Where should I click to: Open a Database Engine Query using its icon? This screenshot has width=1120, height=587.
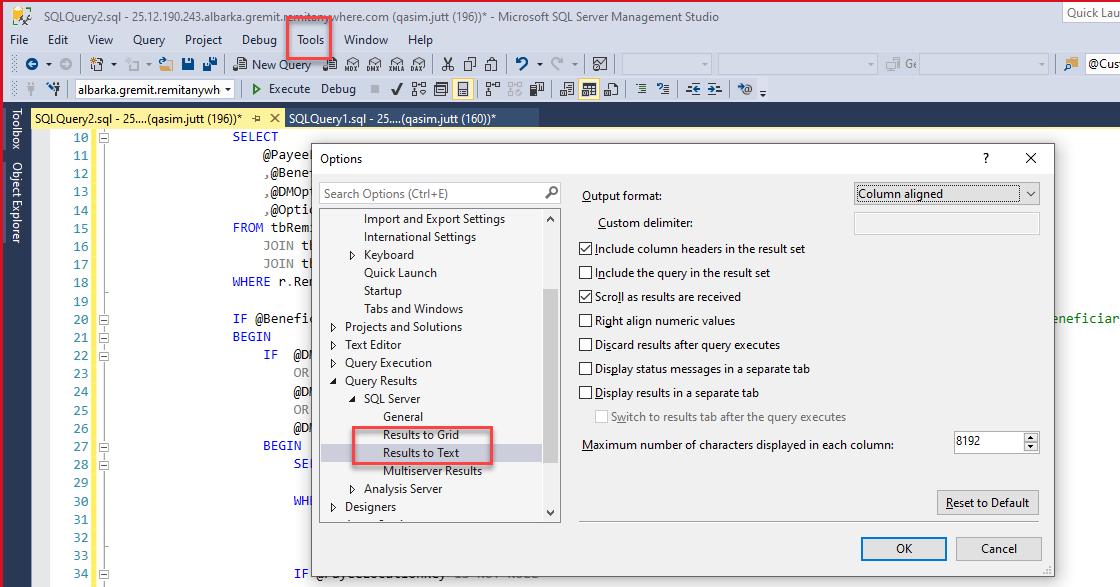coord(330,64)
